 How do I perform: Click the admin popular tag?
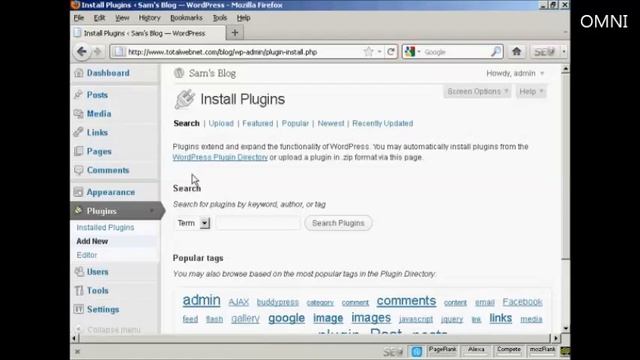coord(201,300)
